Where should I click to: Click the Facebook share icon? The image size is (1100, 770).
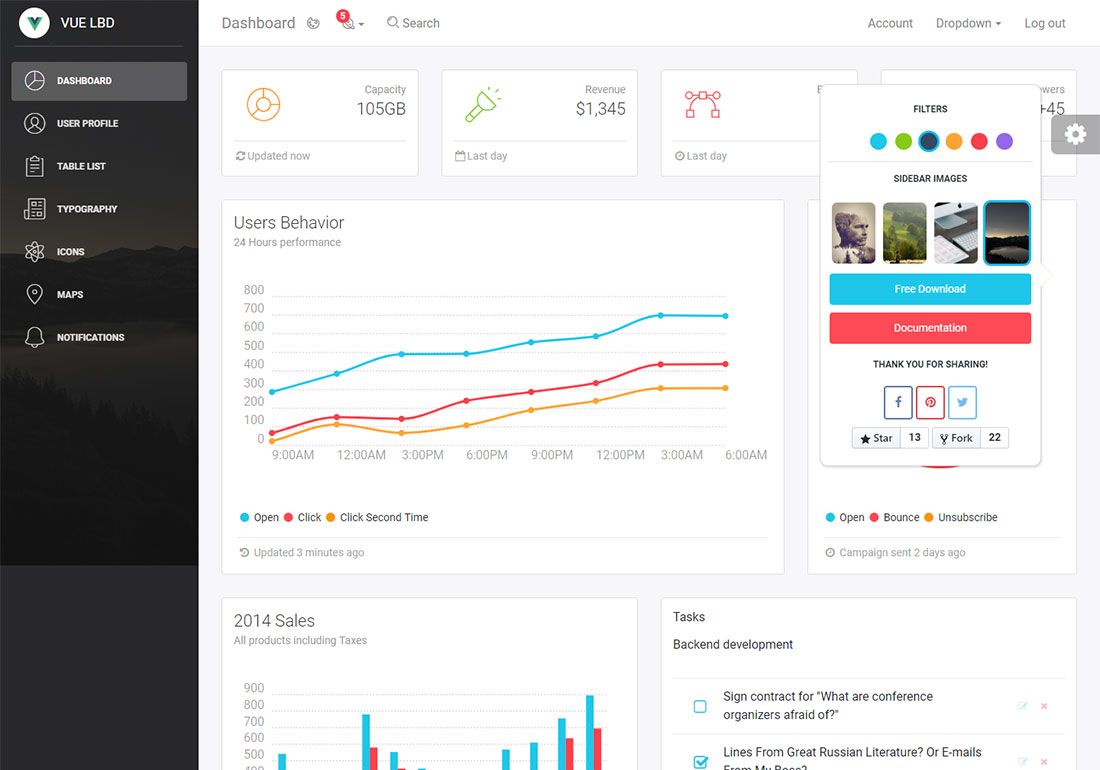point(898,402)
